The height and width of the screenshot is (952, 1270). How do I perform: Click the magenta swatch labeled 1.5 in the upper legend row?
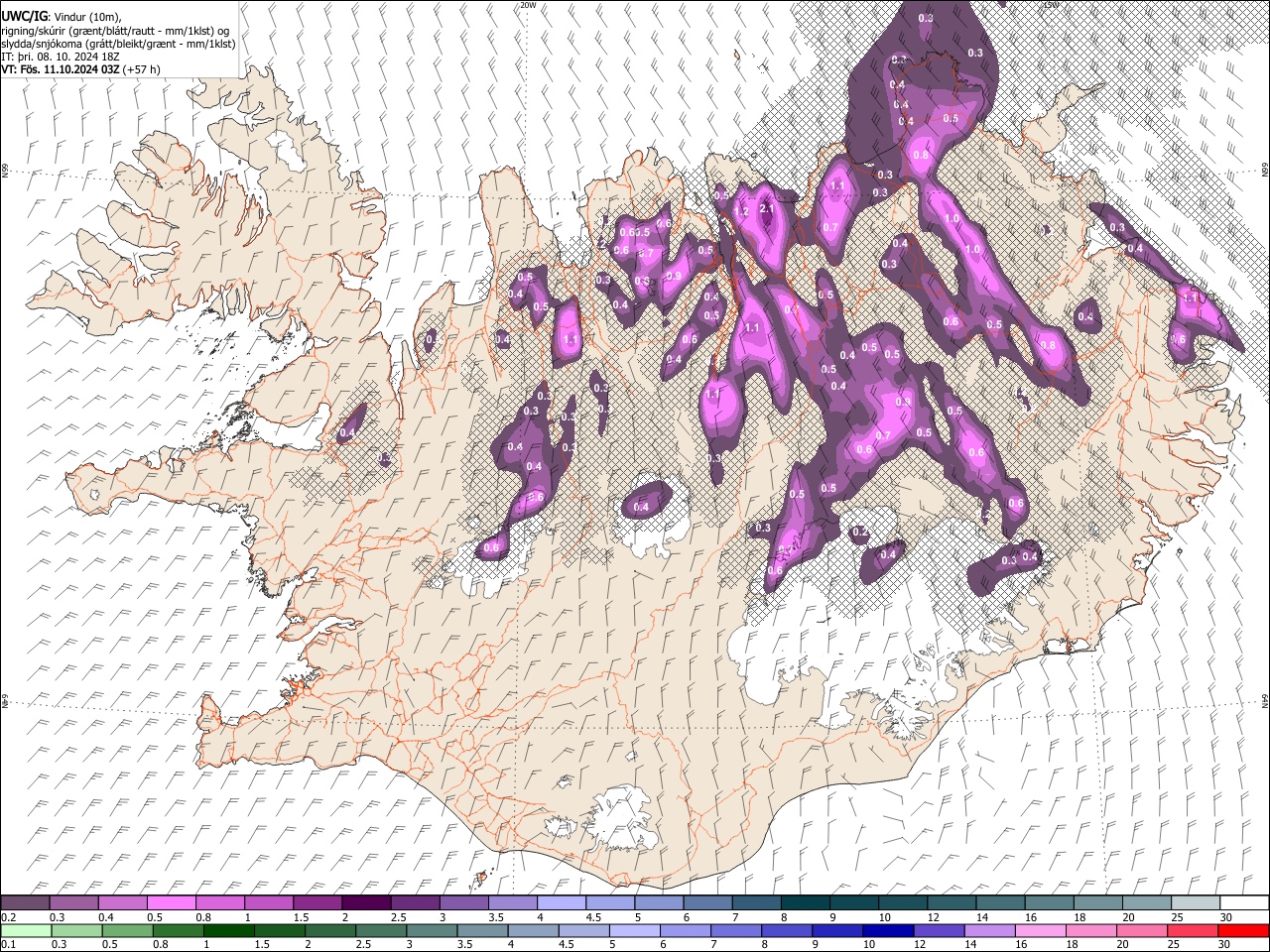[317, 903]
